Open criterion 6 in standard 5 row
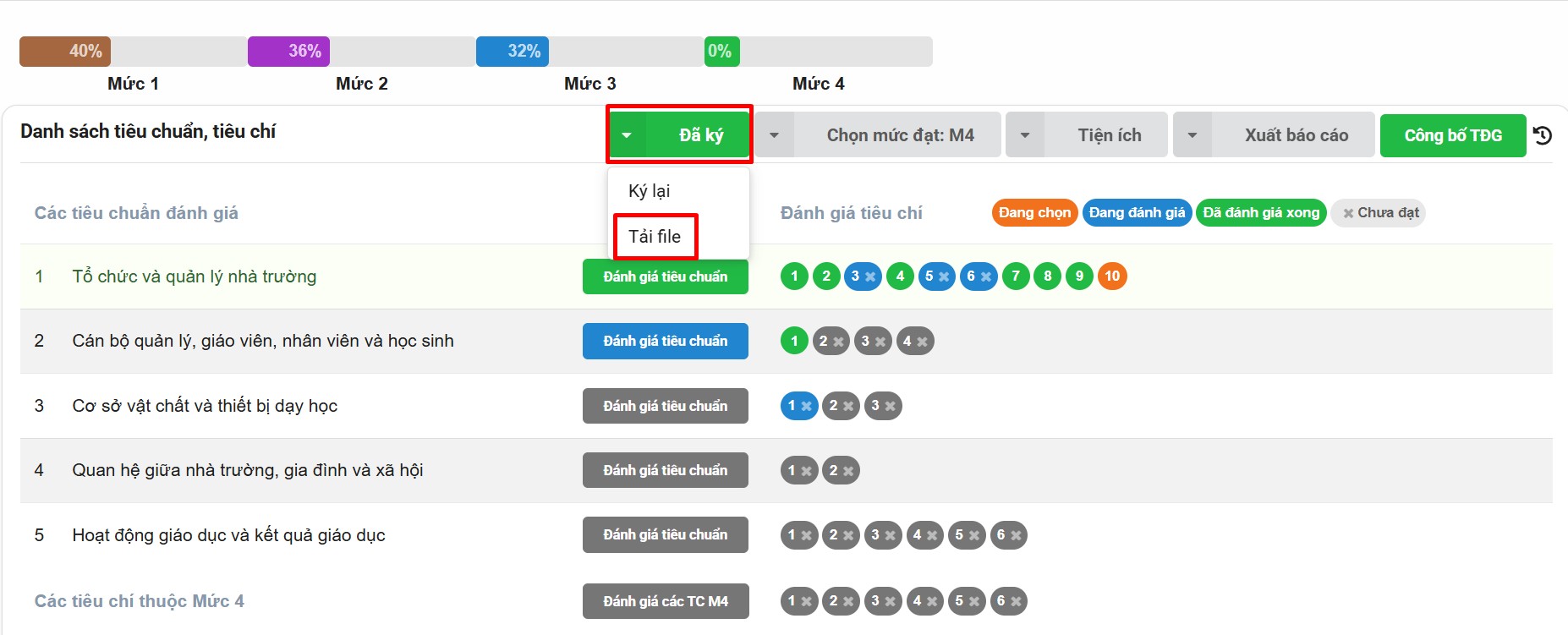 pos(1008,535)
